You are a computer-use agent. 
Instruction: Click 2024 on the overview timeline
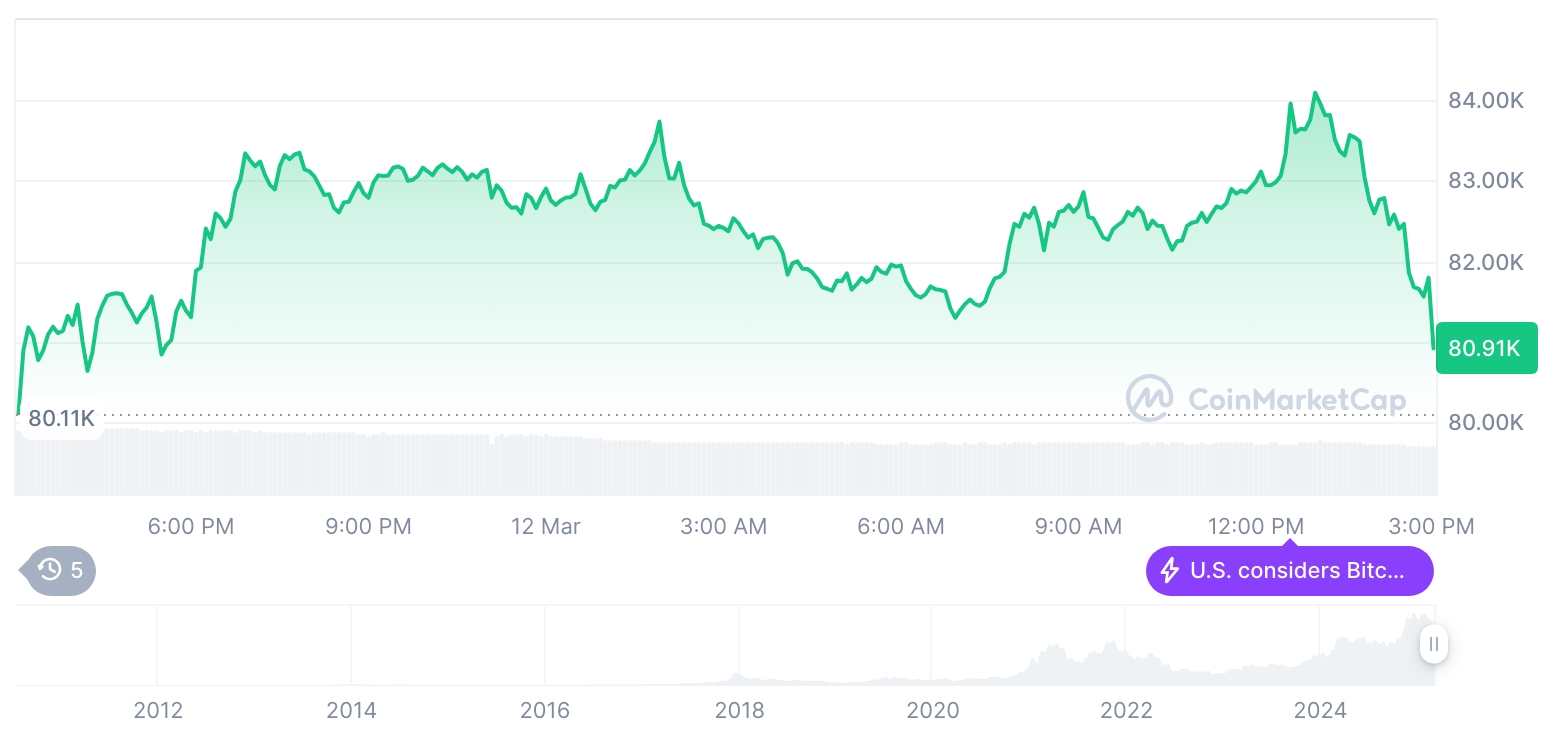click(1320, 710)
